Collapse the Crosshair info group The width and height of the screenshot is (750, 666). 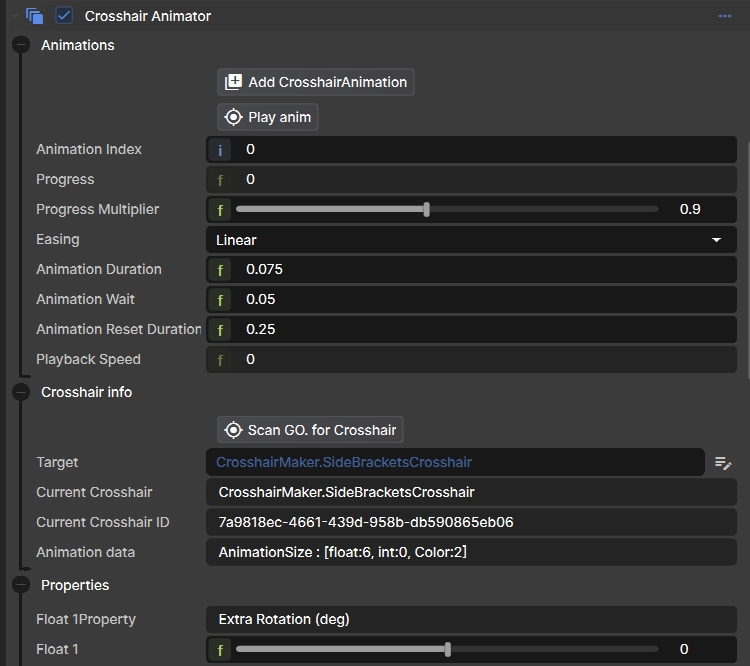pyautogui.click(x=21, y=392)
